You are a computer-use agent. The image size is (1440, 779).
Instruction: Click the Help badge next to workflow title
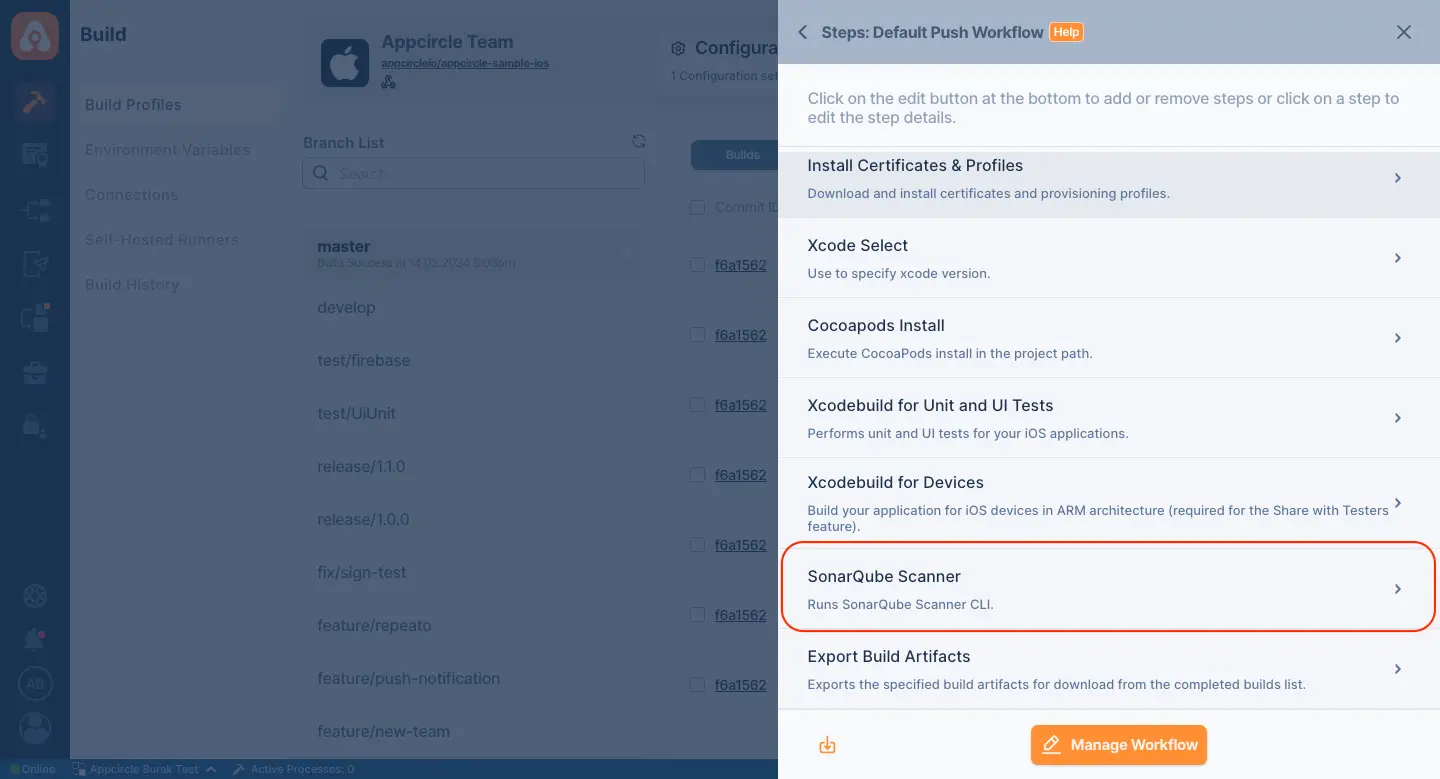click(x=1066, y=32)
